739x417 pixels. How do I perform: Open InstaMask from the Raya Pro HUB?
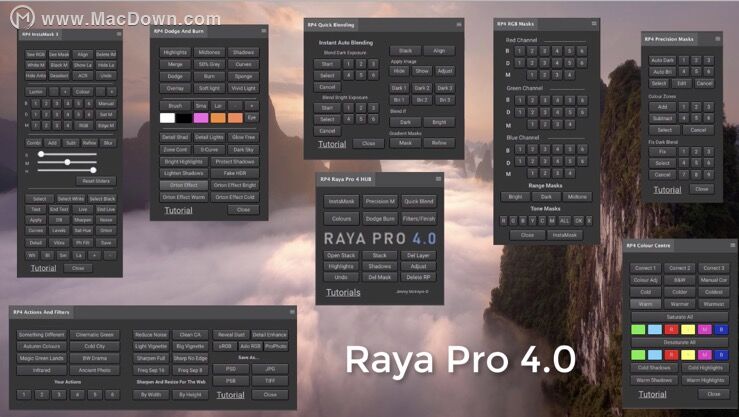pos(341,201)
